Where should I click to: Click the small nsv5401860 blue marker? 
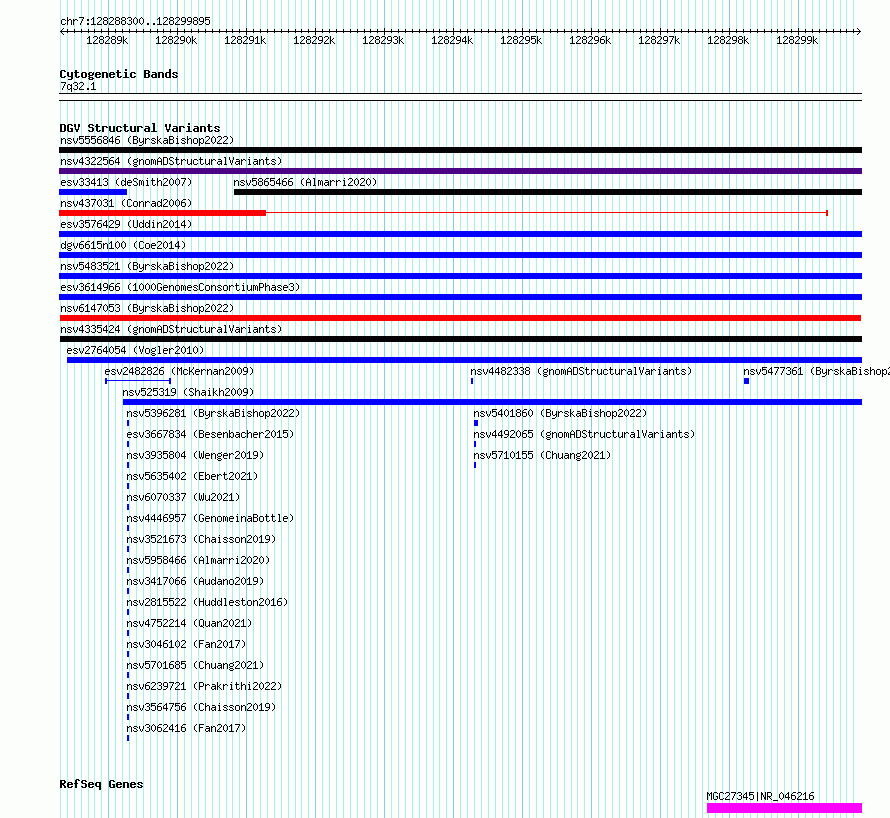tap(476, 423)
